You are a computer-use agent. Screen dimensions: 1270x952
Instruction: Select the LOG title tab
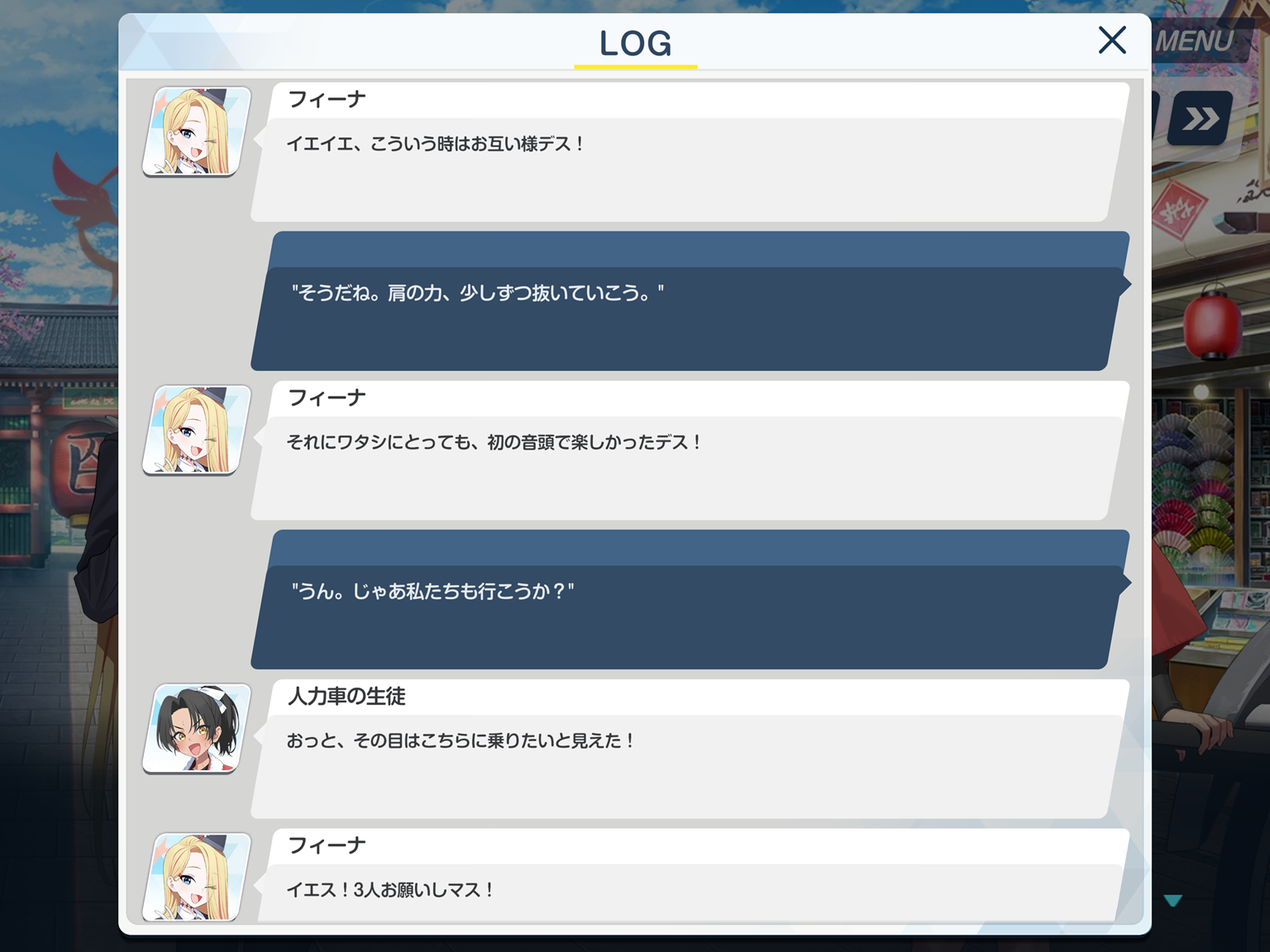[635, 45]
